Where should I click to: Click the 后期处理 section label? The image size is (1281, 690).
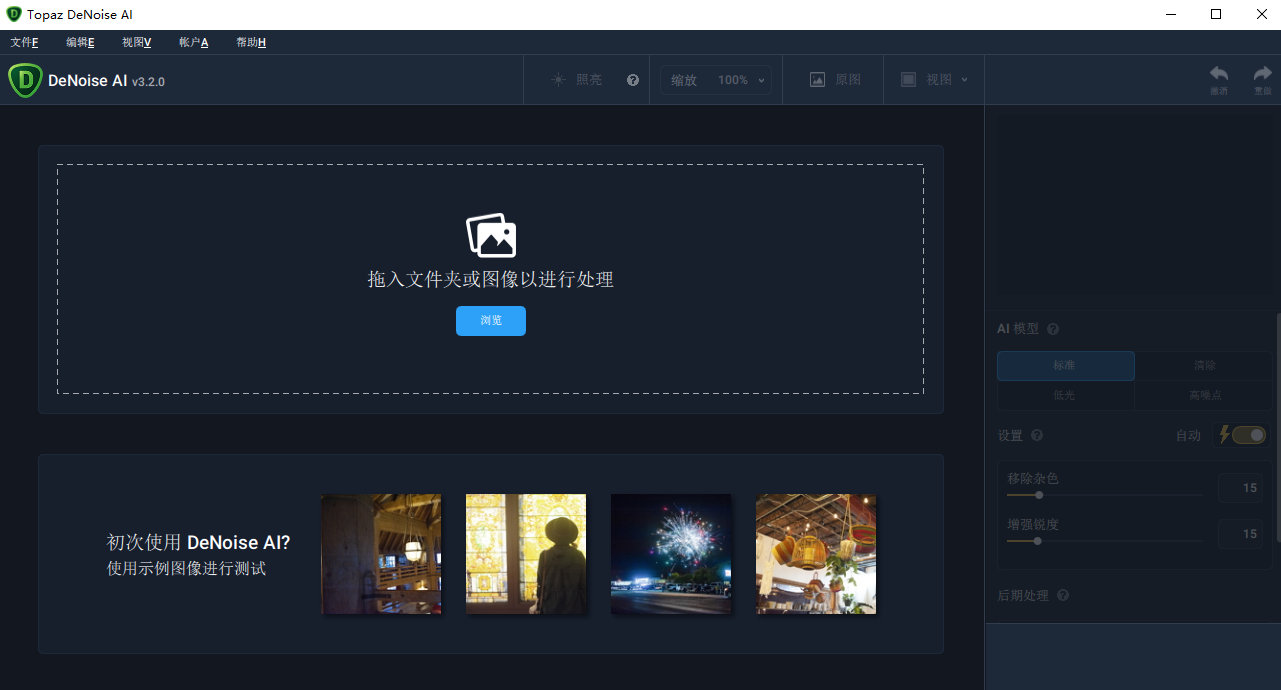(1023, 595)
